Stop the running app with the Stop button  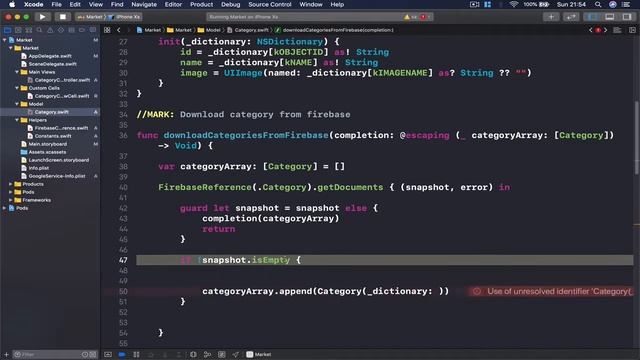pos(62,17)
